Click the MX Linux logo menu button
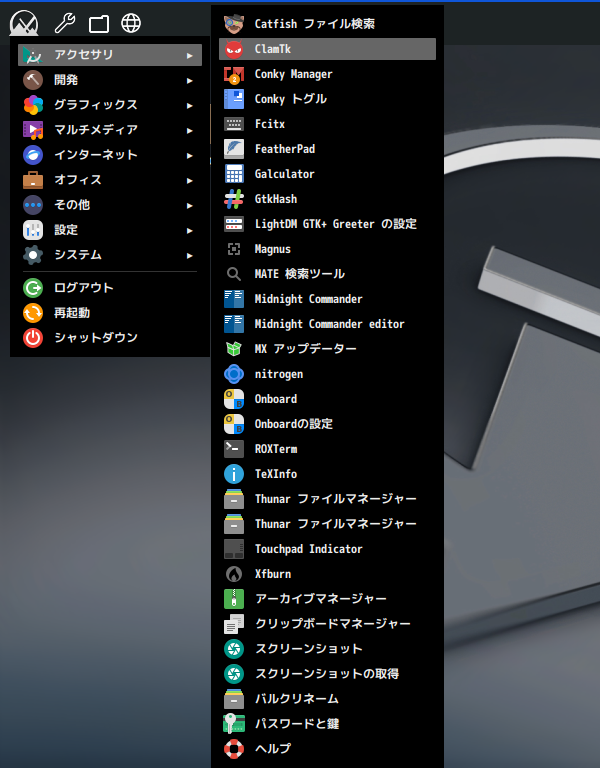 24,23
